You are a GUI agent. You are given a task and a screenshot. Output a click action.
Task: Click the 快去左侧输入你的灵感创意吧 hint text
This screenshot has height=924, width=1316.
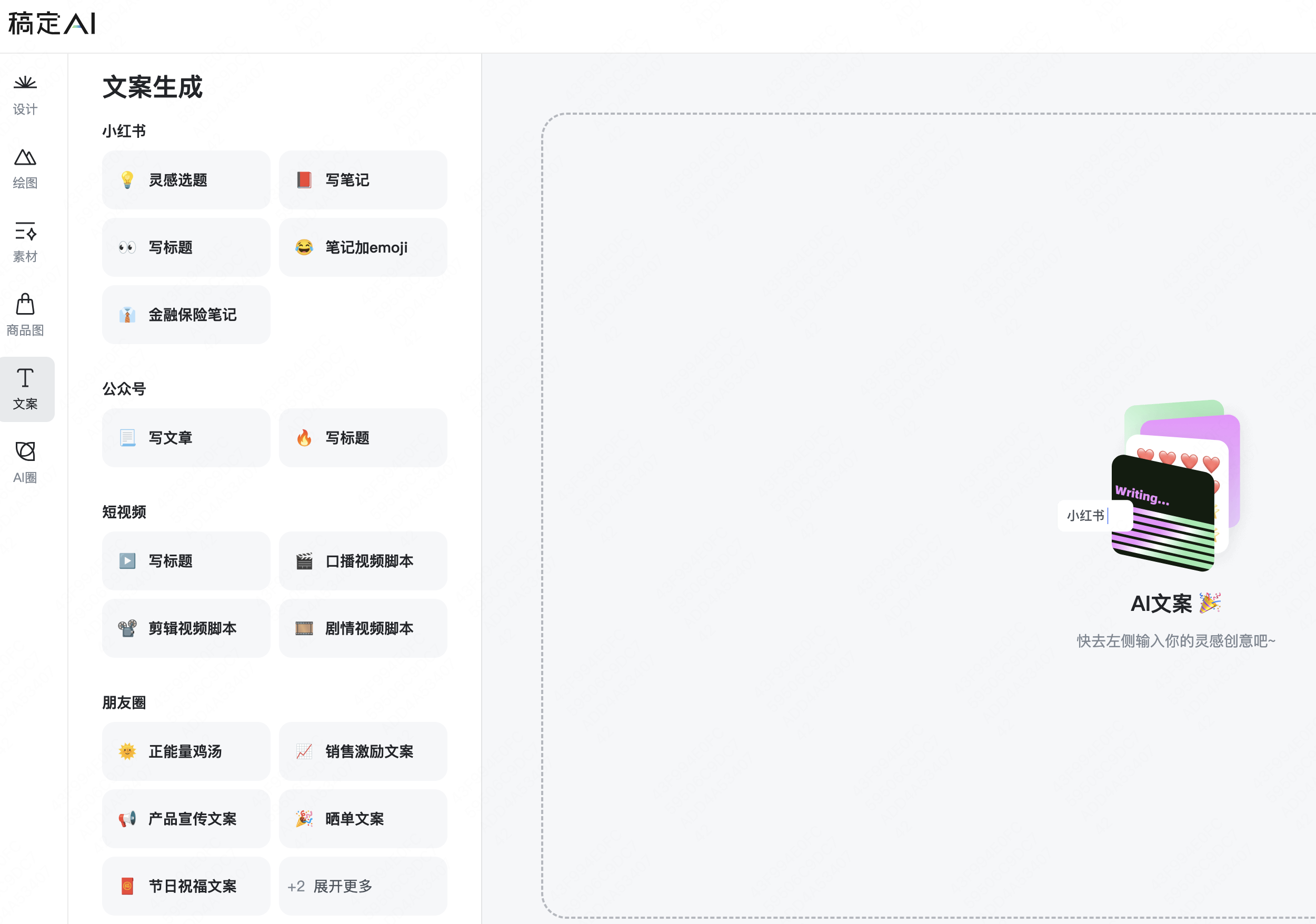click(x=1176, y=641)
